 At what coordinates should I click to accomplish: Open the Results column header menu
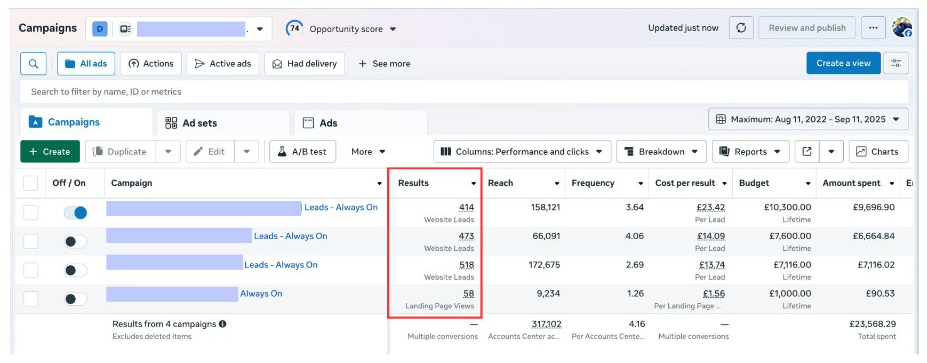(x=474, y=184)
